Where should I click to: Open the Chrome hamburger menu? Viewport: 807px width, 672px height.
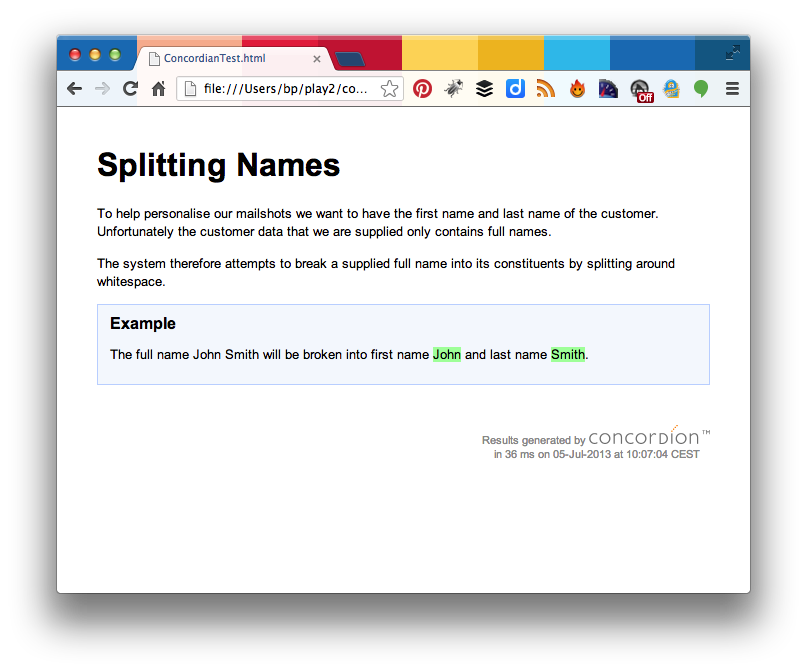(x=732, y=89)
